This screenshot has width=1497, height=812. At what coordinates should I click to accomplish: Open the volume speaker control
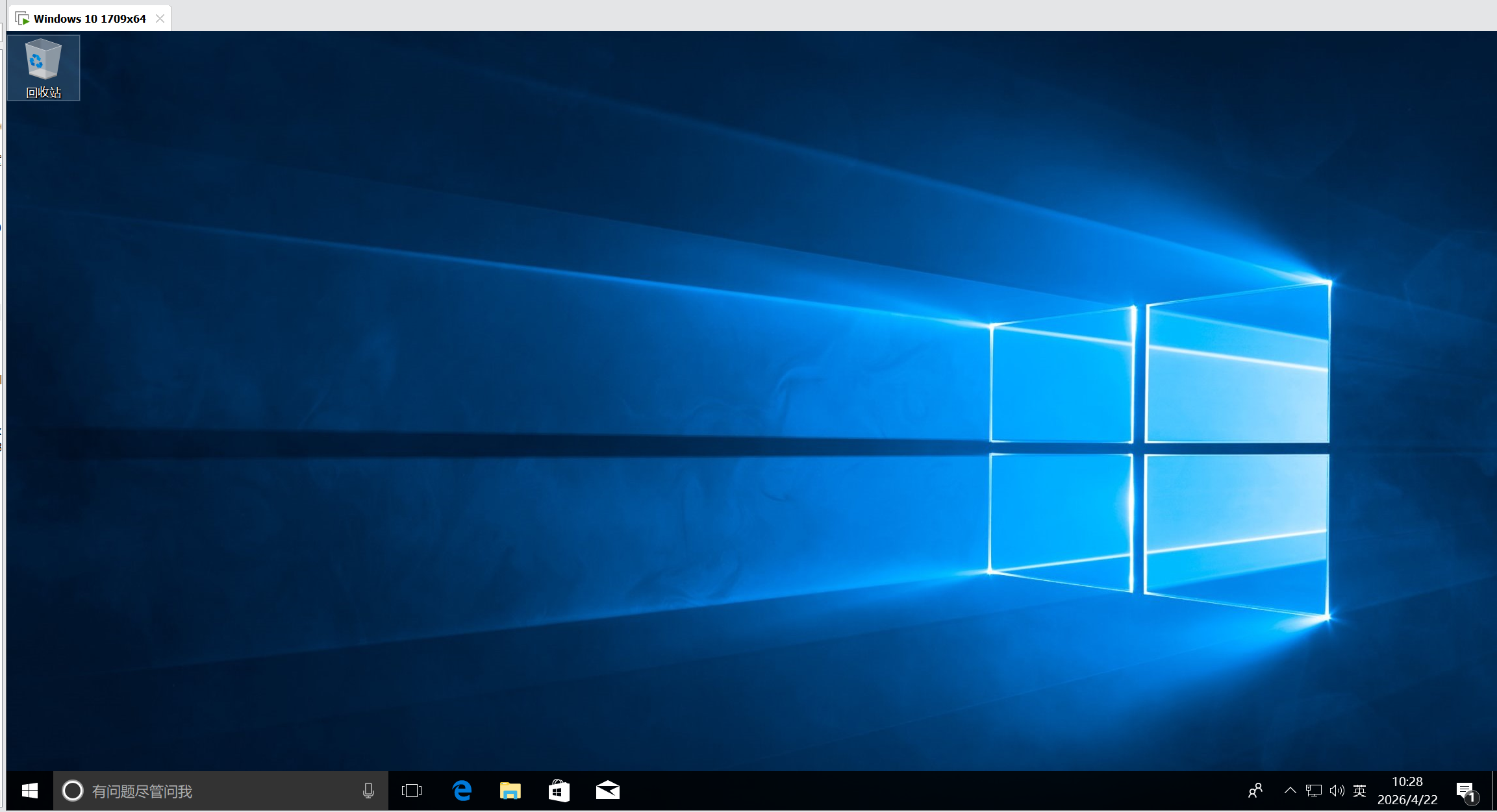click(x=1337, y=791)
